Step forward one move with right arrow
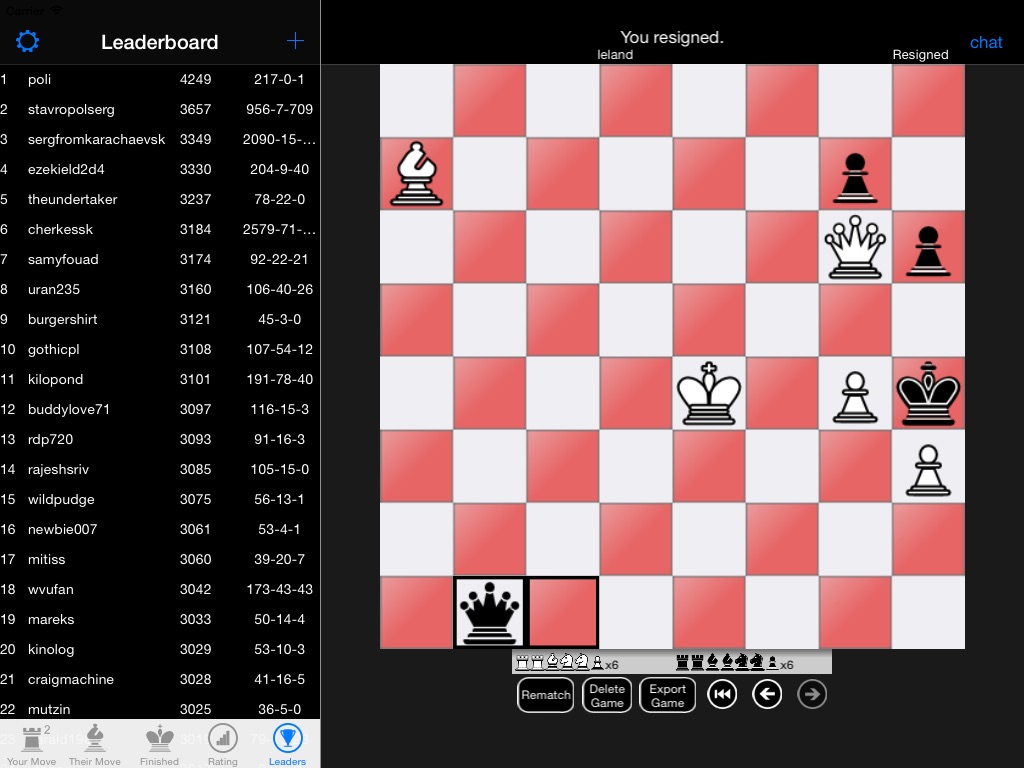Viewport: 1024px width, 768px height. tap(812, 694)
